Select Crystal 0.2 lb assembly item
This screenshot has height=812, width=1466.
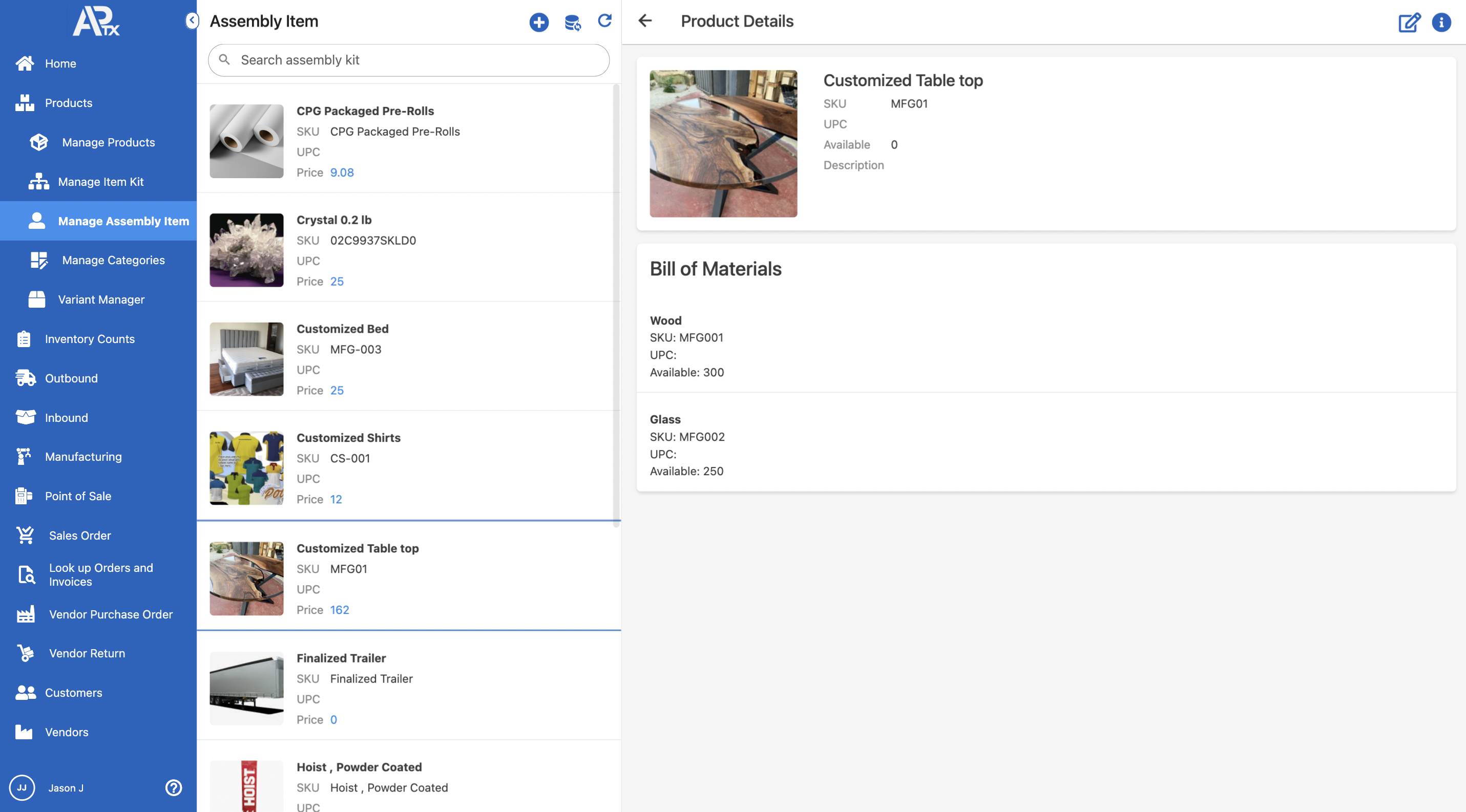coord(334,220)
